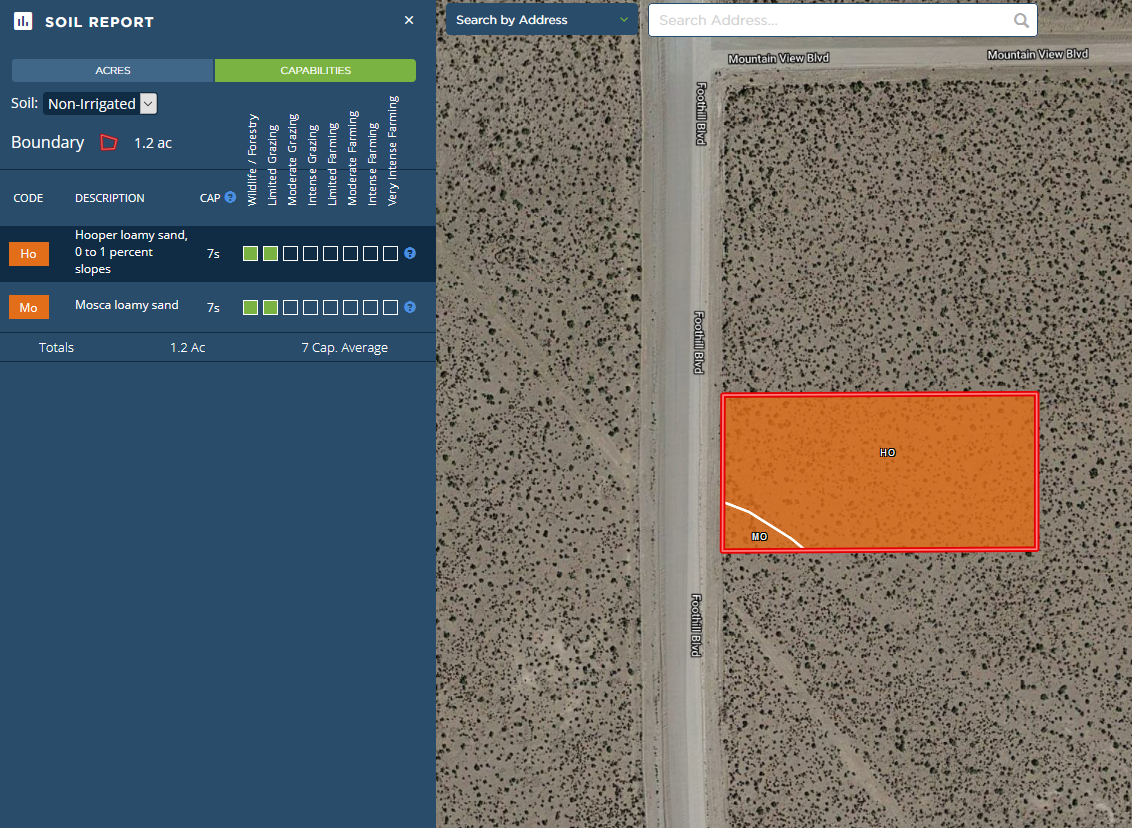
Task: Click help icon on Mosca loamy sand row
Action: (410, 308)
